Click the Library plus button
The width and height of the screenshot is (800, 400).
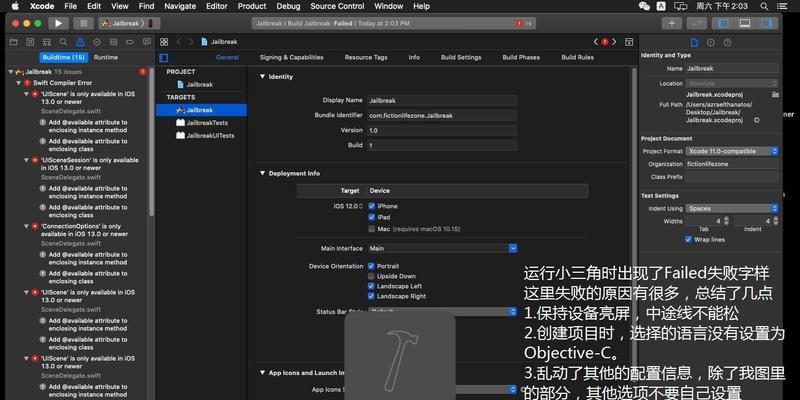pyautogui.click(x=671, y=23)
